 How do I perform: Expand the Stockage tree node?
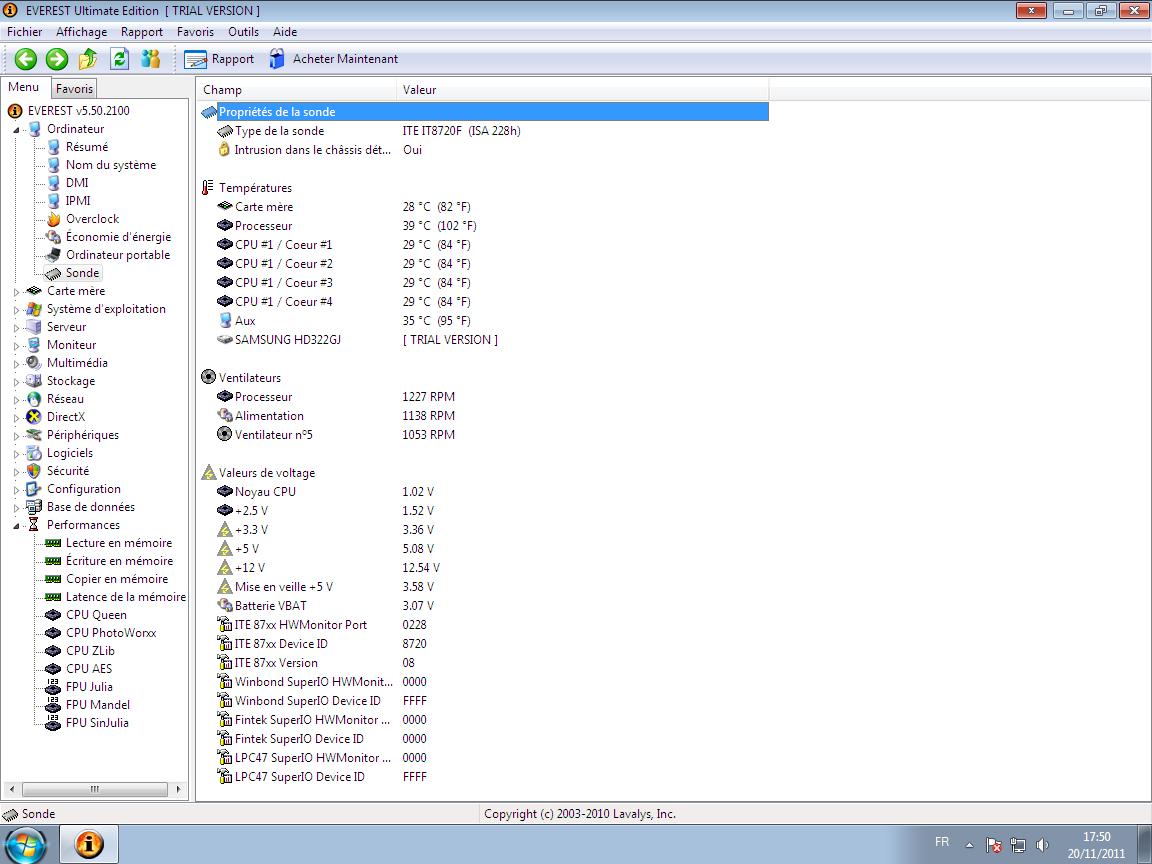tap(16, 381)
